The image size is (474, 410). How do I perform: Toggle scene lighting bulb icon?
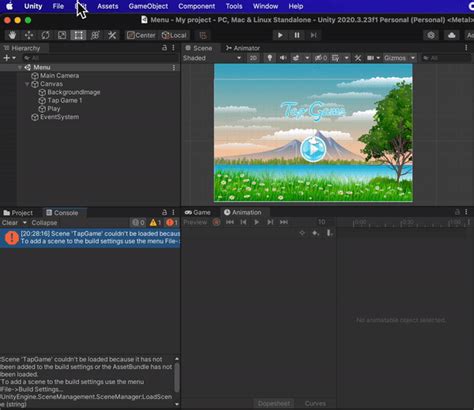click(270, 58)
